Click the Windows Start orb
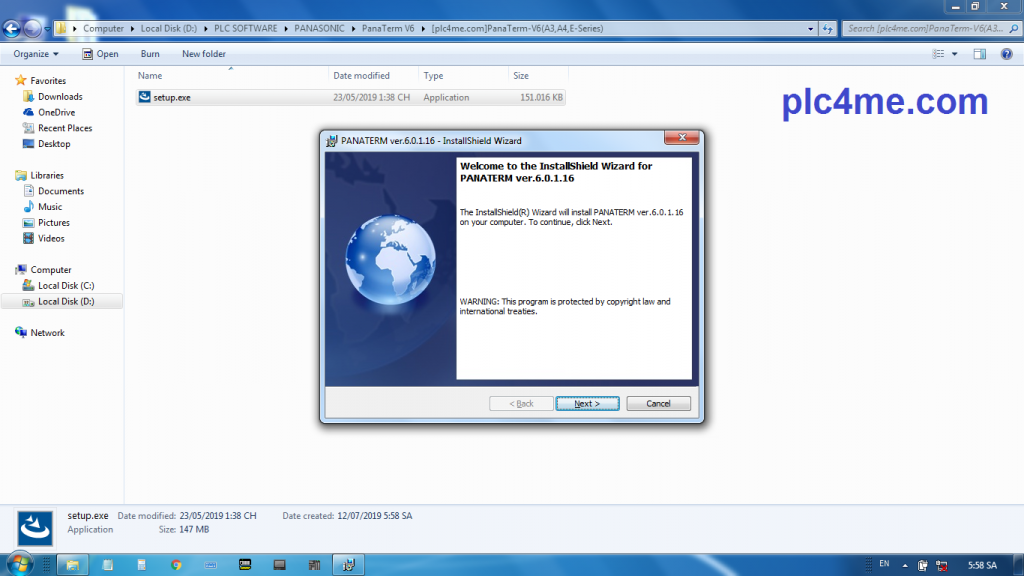The width and height of the screenshot is (1024, 576). [x=21, y=564]
